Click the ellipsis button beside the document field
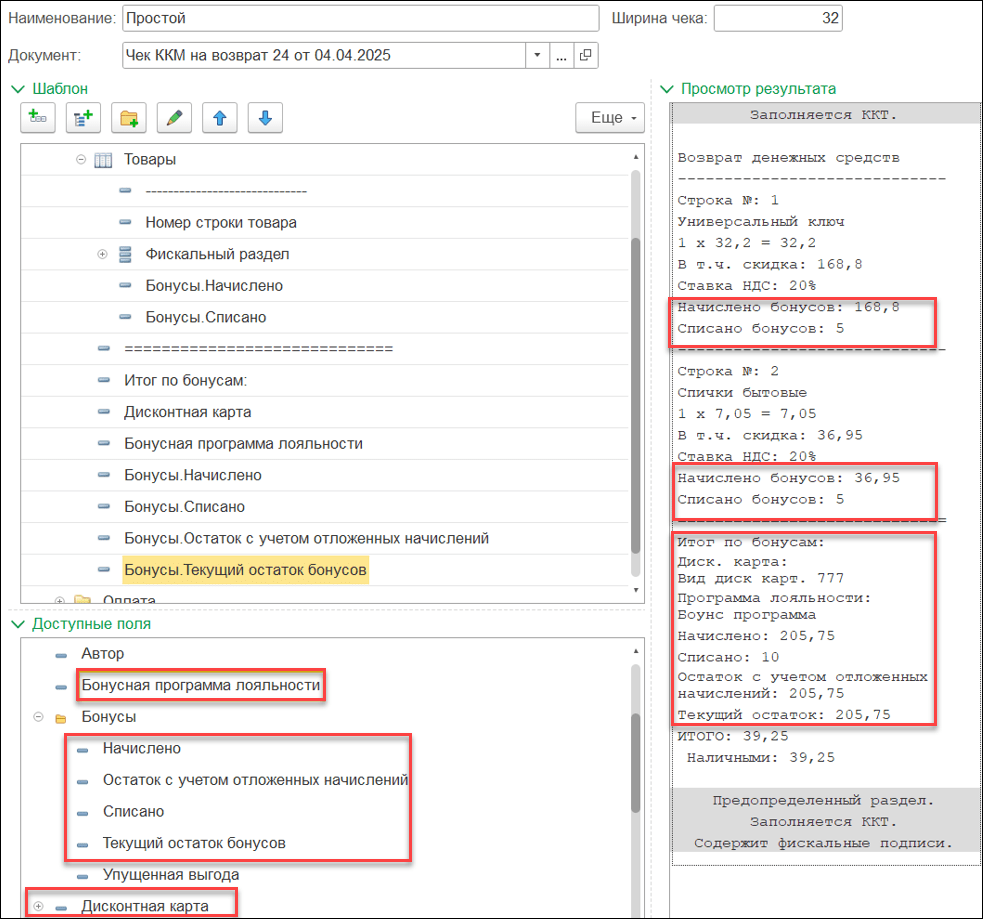Image resolution: width=983 pixels, height=919 pixels. [562, 55]
